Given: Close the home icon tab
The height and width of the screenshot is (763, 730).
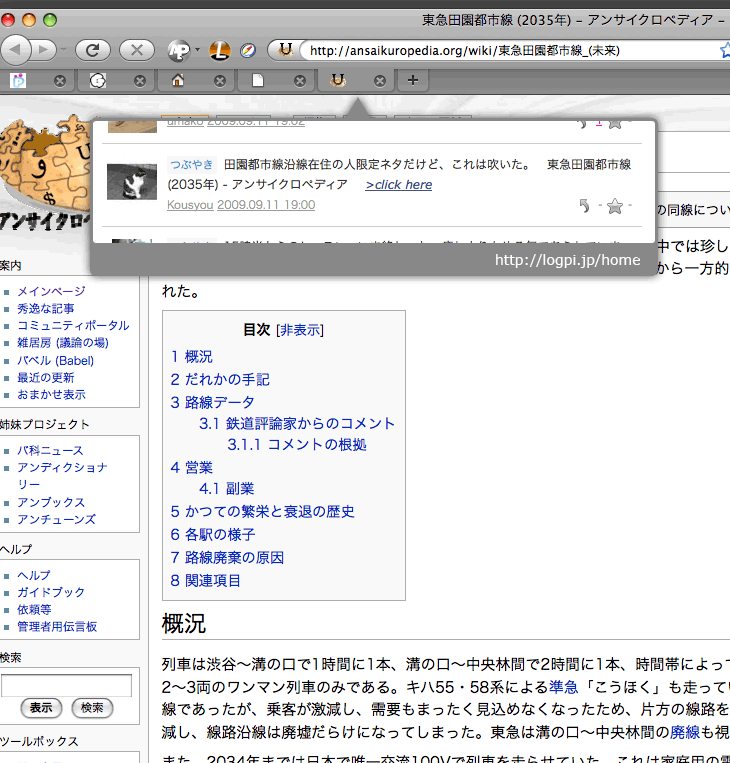Looking at the screenshot, I should 220,81.
